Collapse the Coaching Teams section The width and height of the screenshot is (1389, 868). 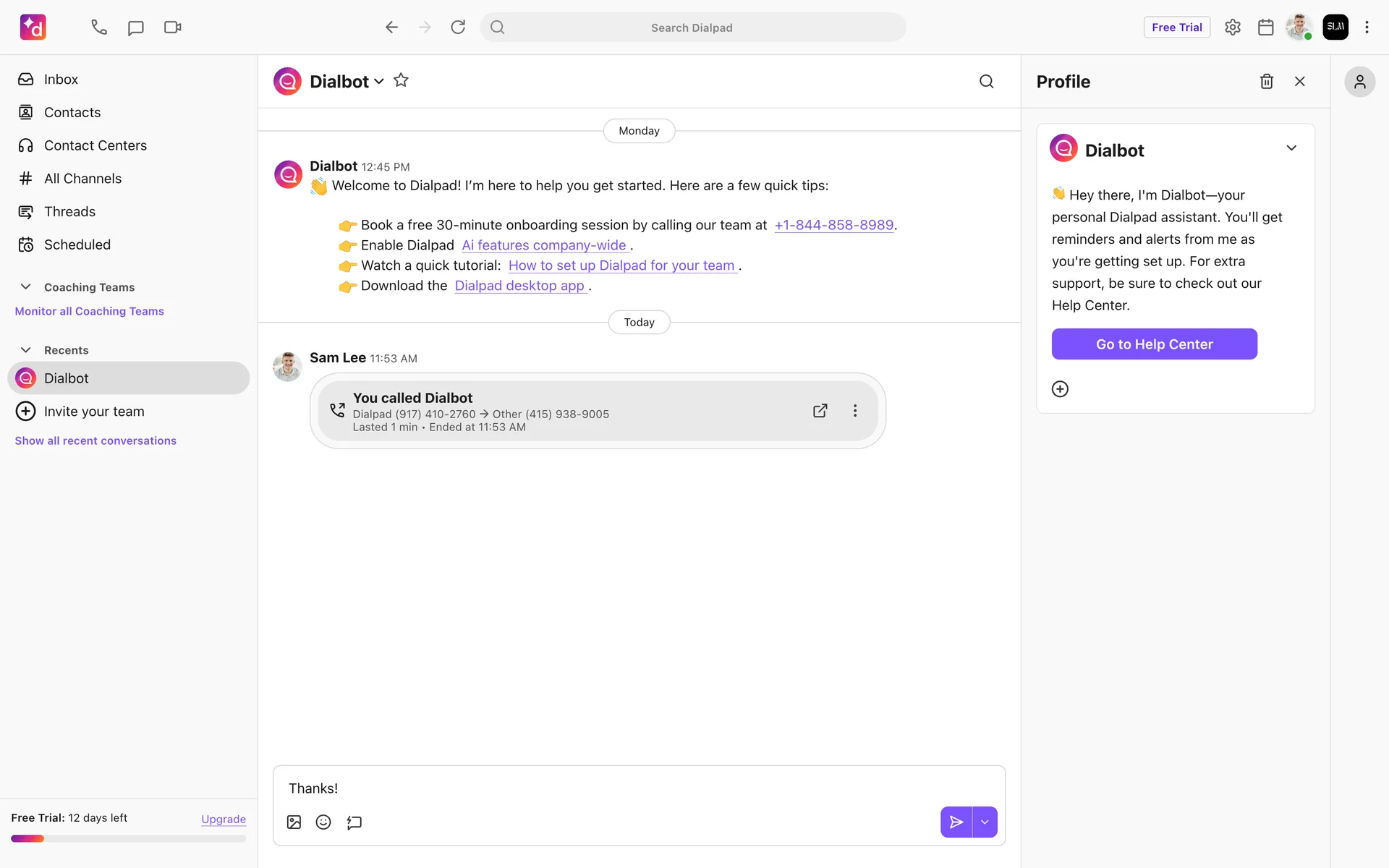point(26,287)
